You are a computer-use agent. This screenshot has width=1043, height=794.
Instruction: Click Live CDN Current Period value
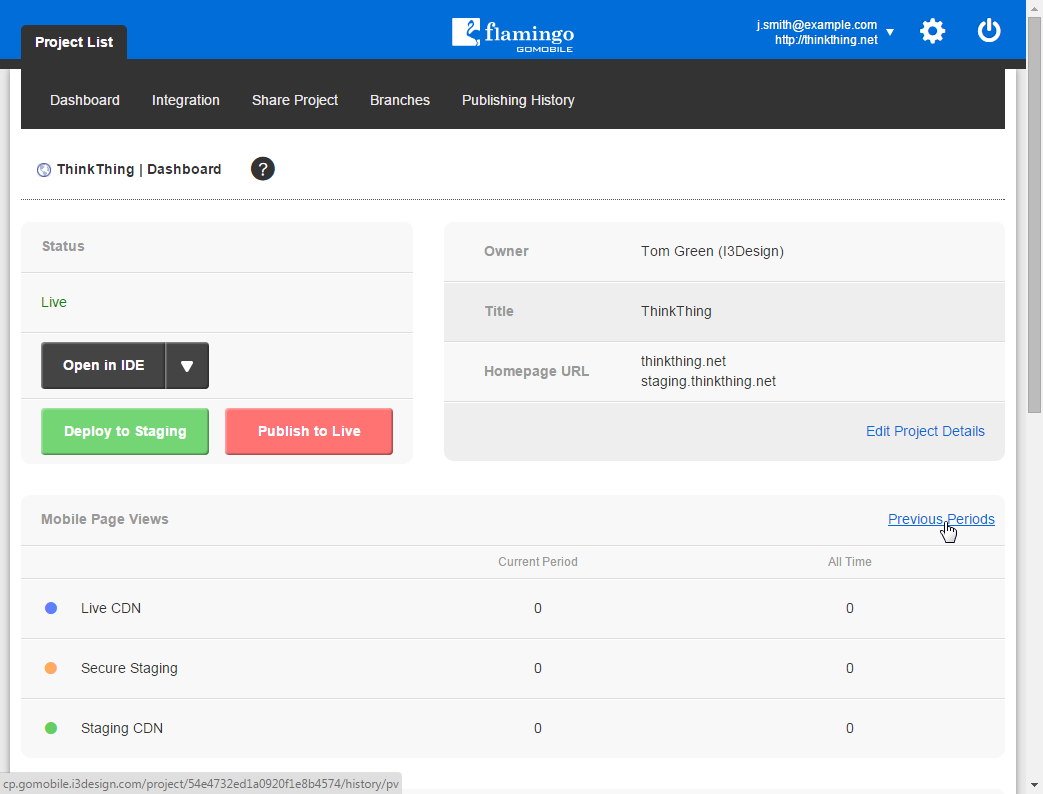(x=538, y=608)
